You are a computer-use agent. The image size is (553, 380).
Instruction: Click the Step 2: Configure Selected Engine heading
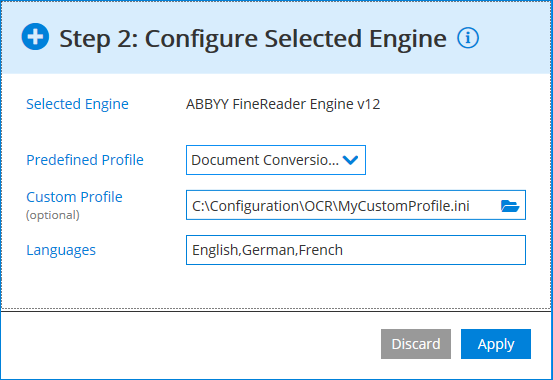pos(253,38)
